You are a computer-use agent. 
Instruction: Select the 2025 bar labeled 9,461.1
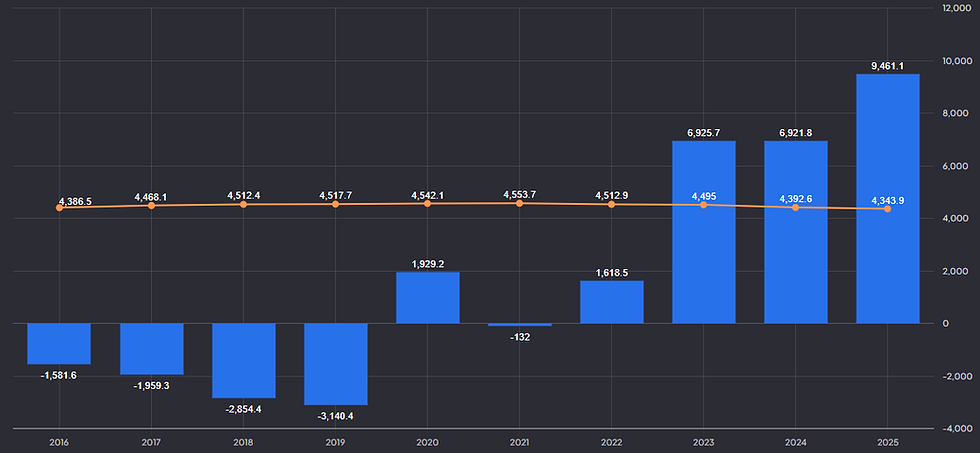point(888,199)
